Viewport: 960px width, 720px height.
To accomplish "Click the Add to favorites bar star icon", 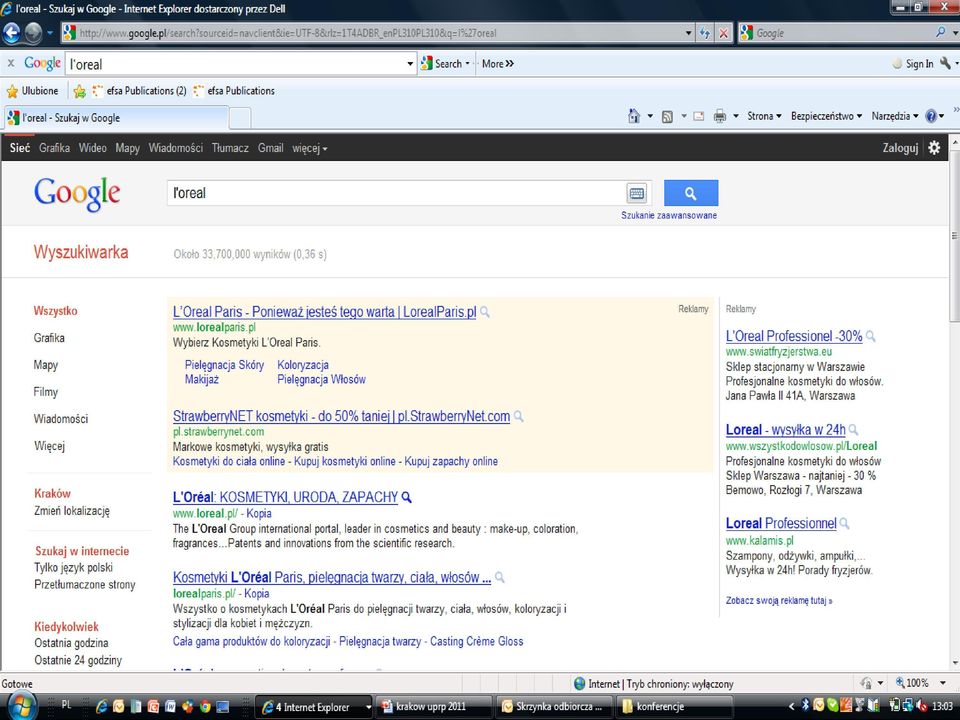I will coord(79,91).
